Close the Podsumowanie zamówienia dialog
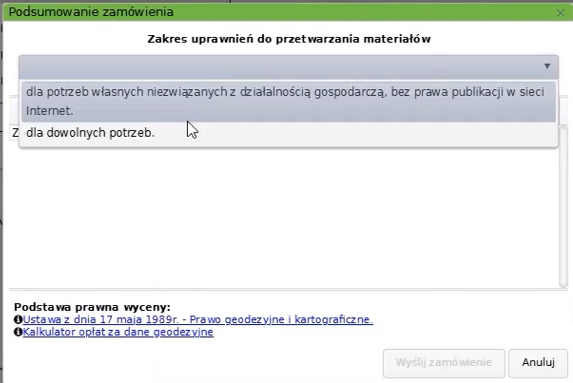 [560, 13]
